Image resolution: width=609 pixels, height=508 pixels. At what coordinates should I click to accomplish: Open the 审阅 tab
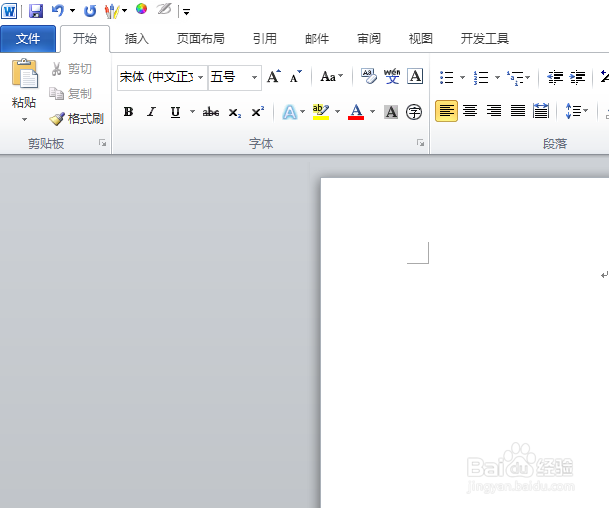click(369, 38)
